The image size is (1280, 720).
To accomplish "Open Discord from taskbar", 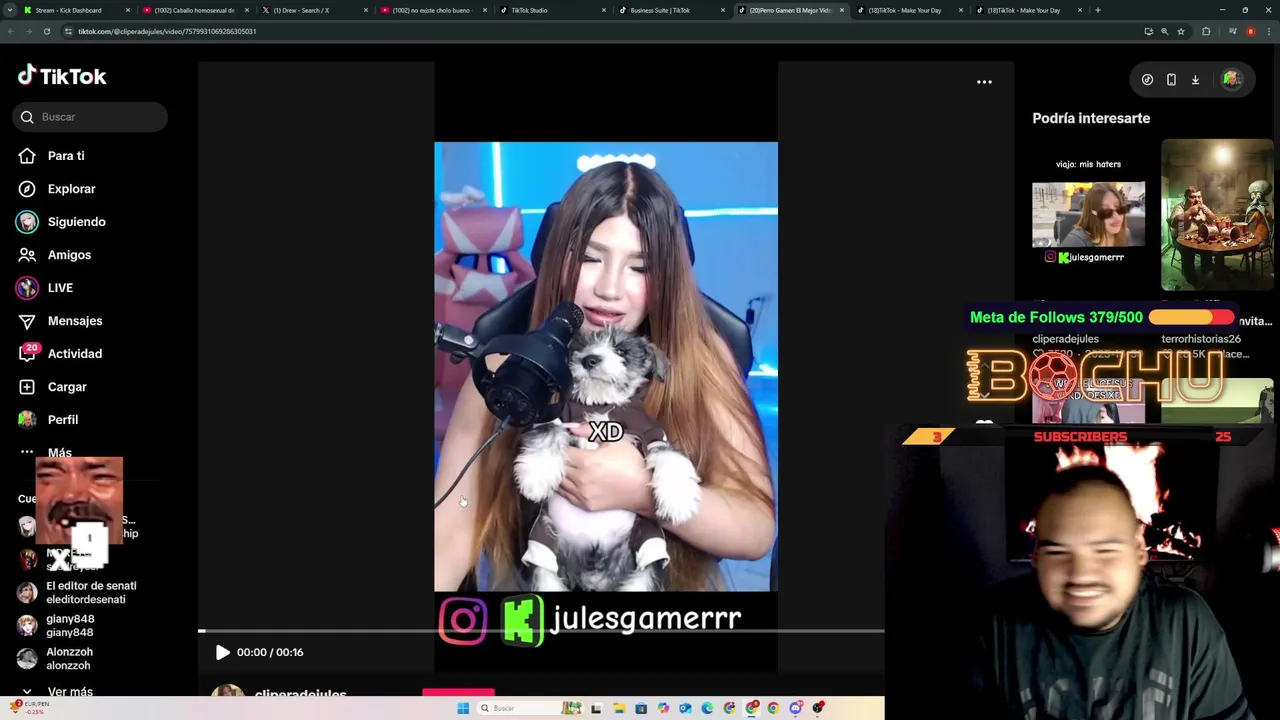I will click(795, 708).
